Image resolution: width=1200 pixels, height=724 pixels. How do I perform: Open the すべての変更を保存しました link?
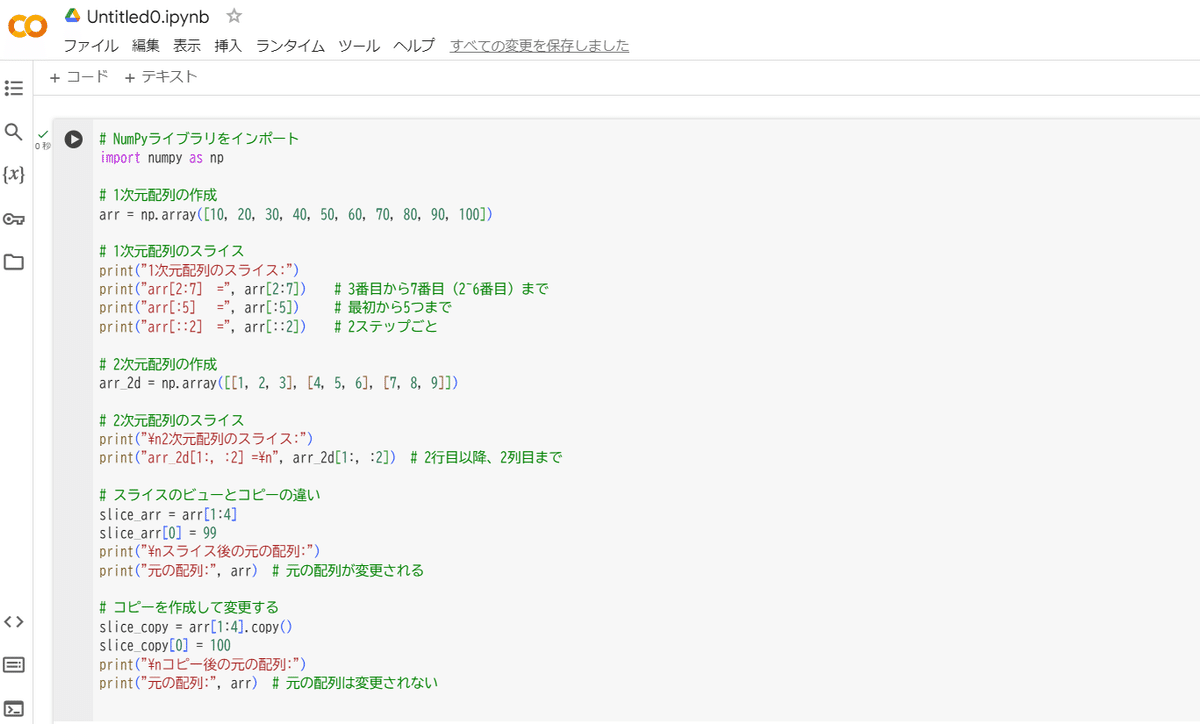(x=538, y=45)
